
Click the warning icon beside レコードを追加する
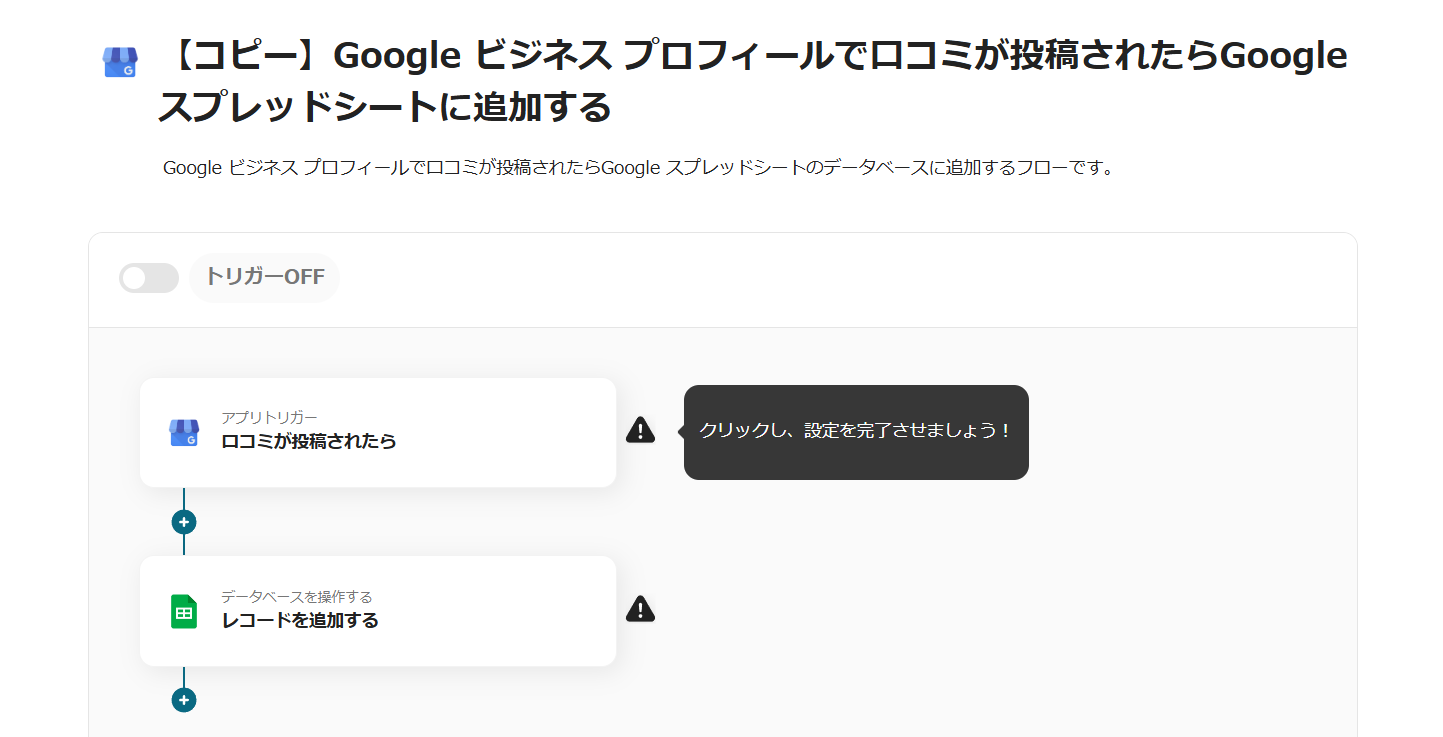click(640, 608)
